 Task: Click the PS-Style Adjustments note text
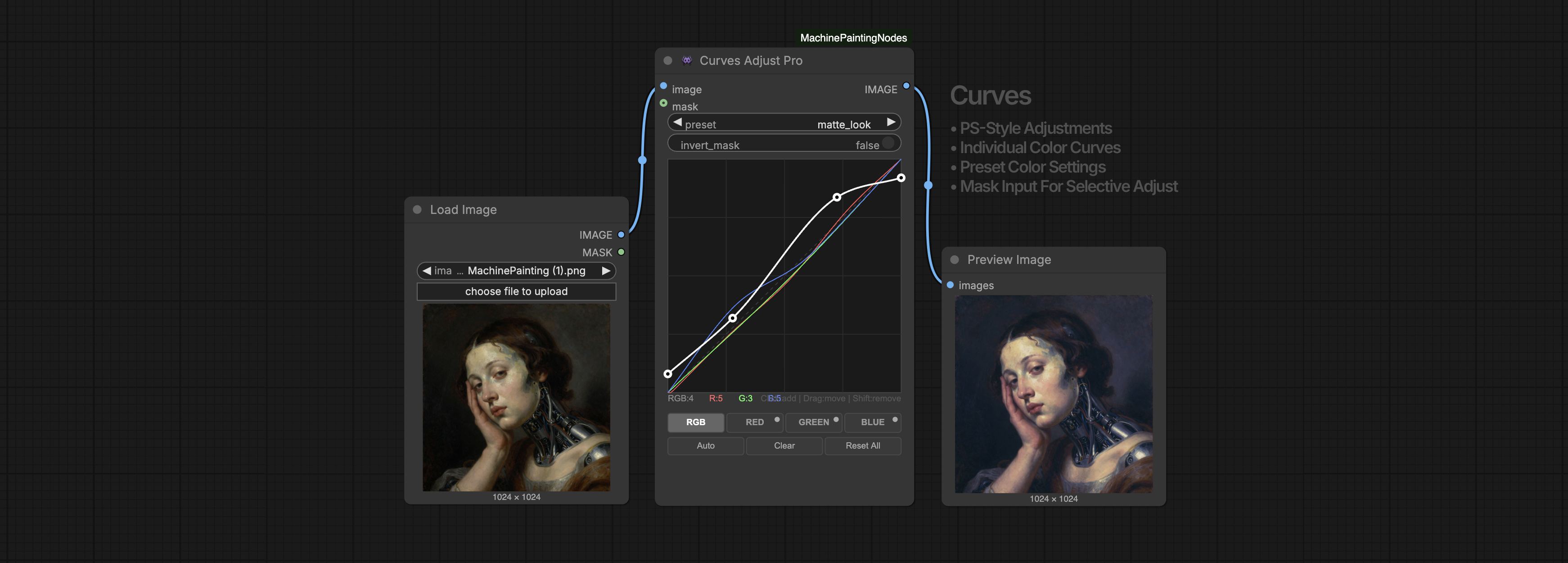pyautogui.click(x=1036, y=128)
